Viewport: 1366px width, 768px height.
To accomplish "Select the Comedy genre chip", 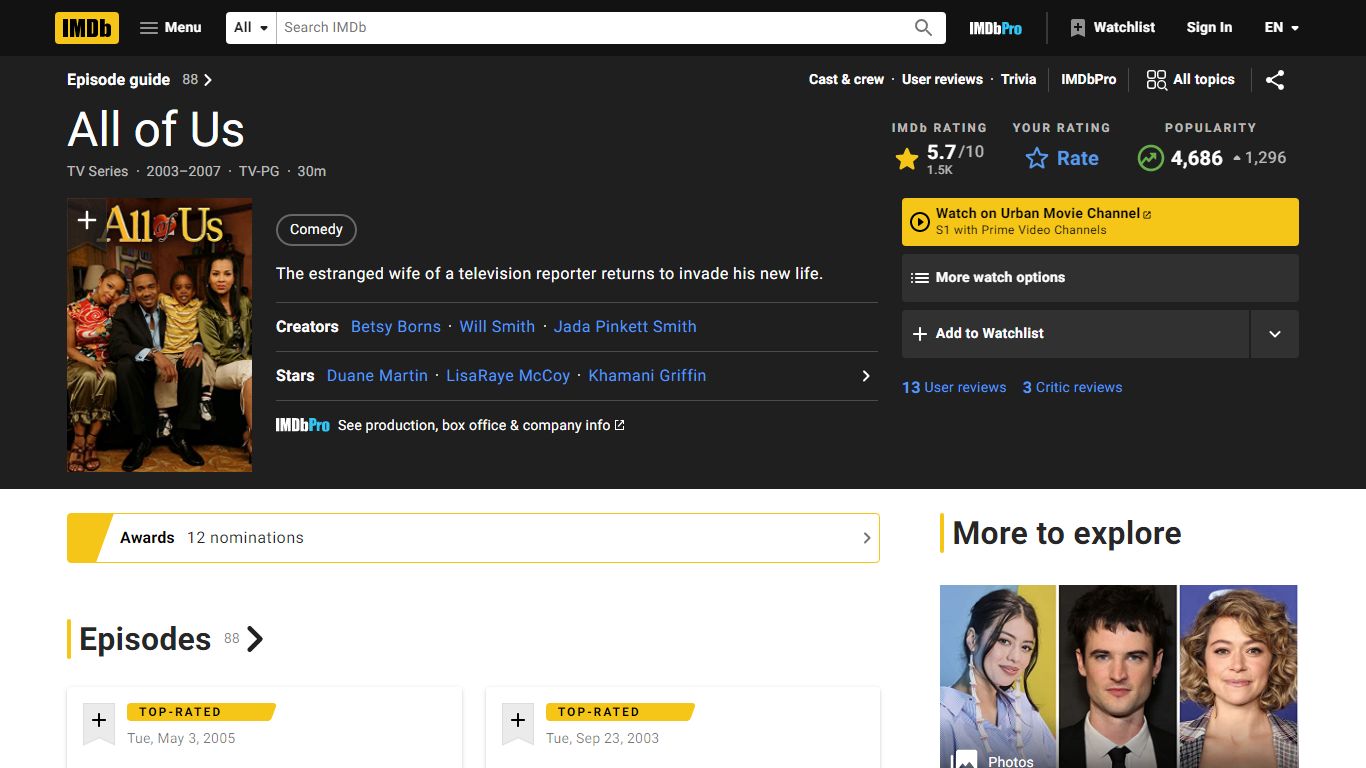I will point(316,229).
